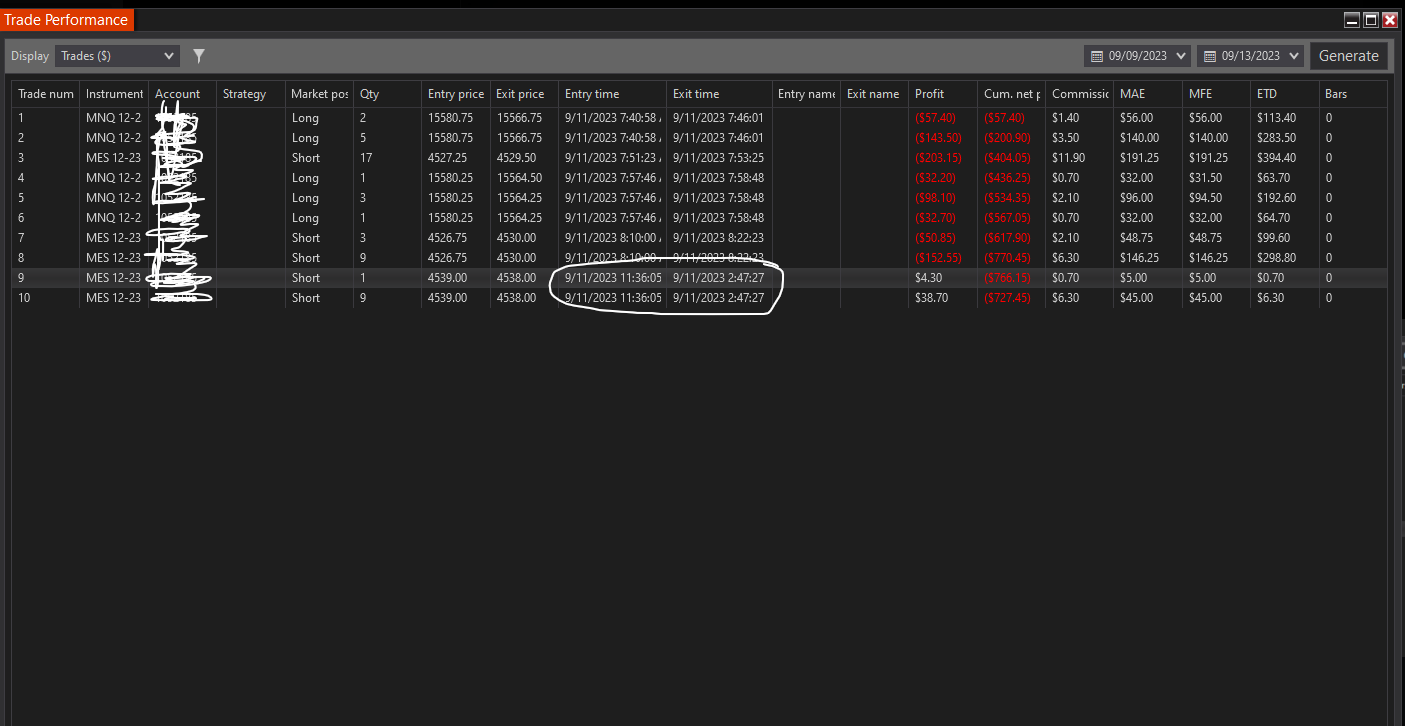The height and width of the screenshot is (726, 1405).
Task: Expand the start date 09/09/2023 dropdown arrow
Action: point(1181,56)
